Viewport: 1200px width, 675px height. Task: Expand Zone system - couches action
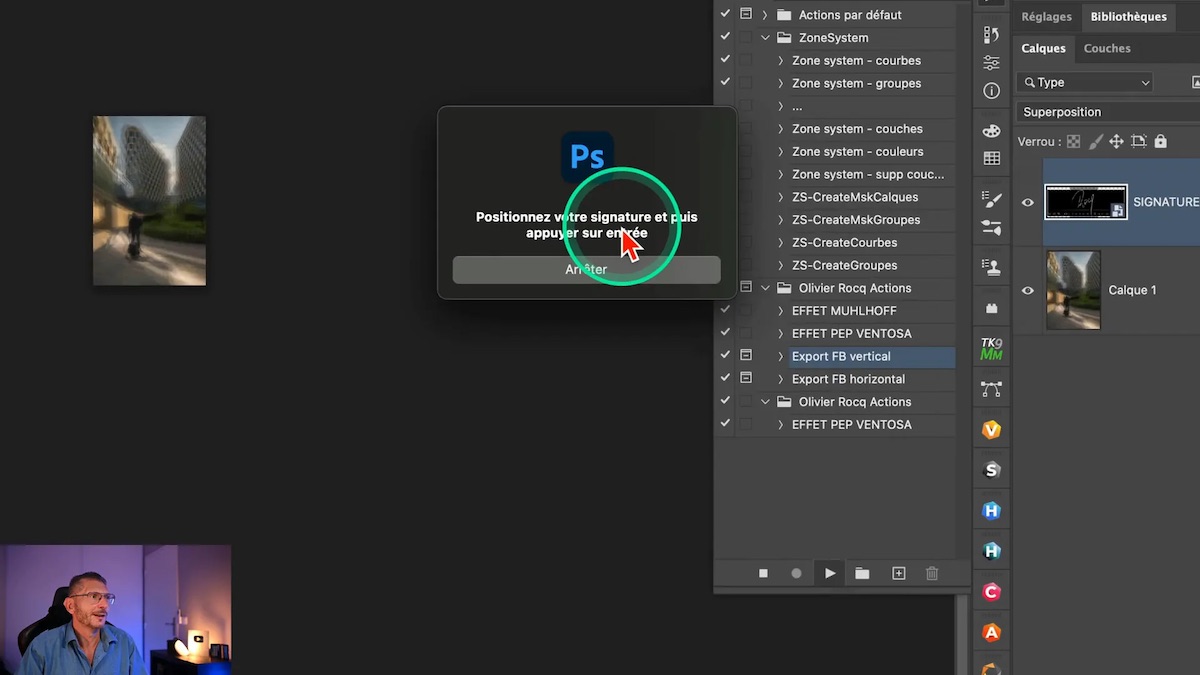tap(781, 129)
